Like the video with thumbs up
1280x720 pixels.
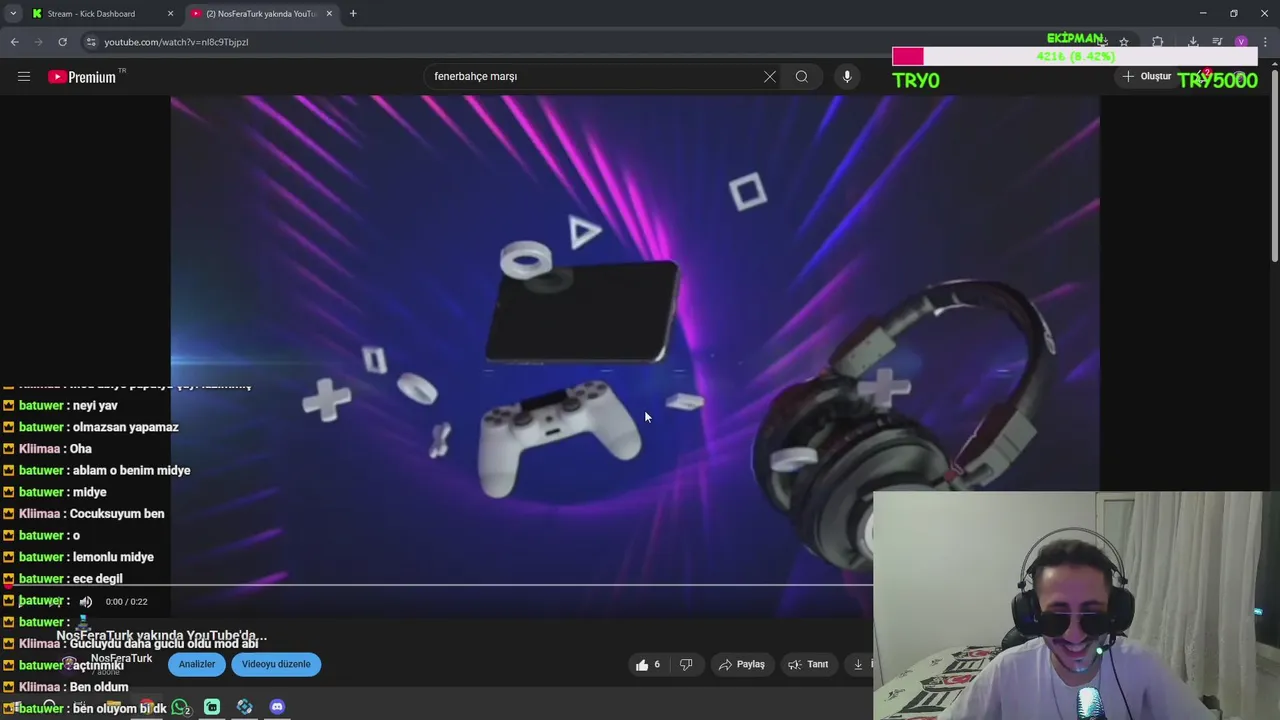point(647,664)
